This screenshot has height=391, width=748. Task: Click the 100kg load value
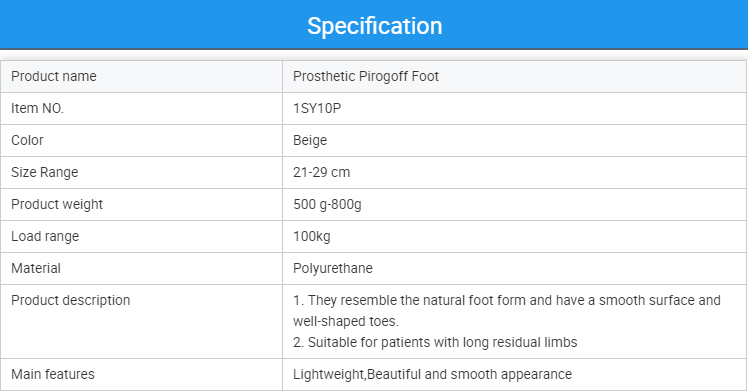pyautogui.click(x=312, y=237)
